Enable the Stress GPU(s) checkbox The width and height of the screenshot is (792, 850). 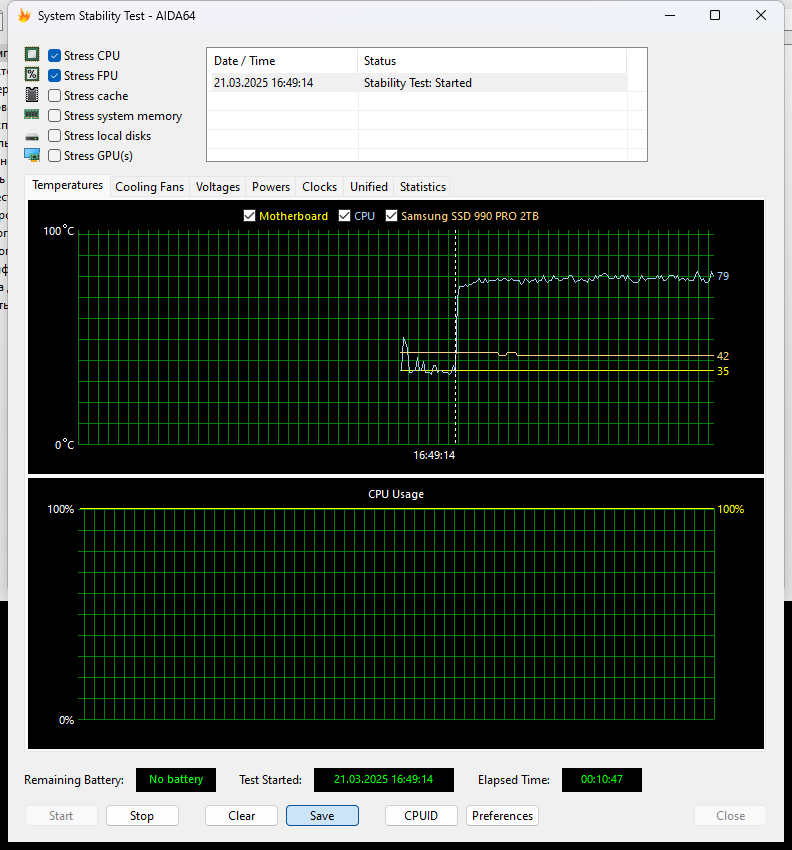pos(54,156)
